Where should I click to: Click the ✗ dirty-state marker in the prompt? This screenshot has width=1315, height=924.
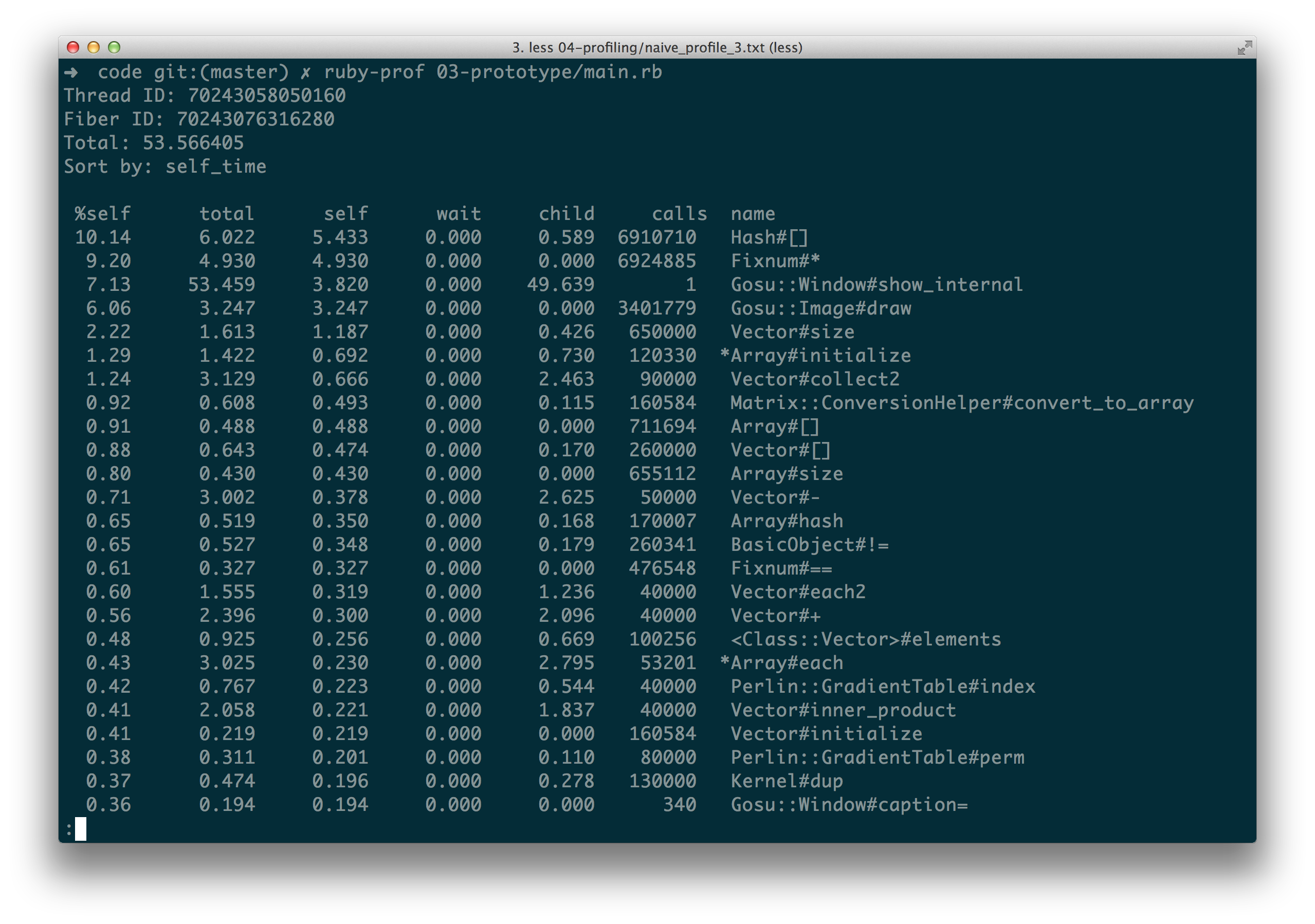coord(305,71)
